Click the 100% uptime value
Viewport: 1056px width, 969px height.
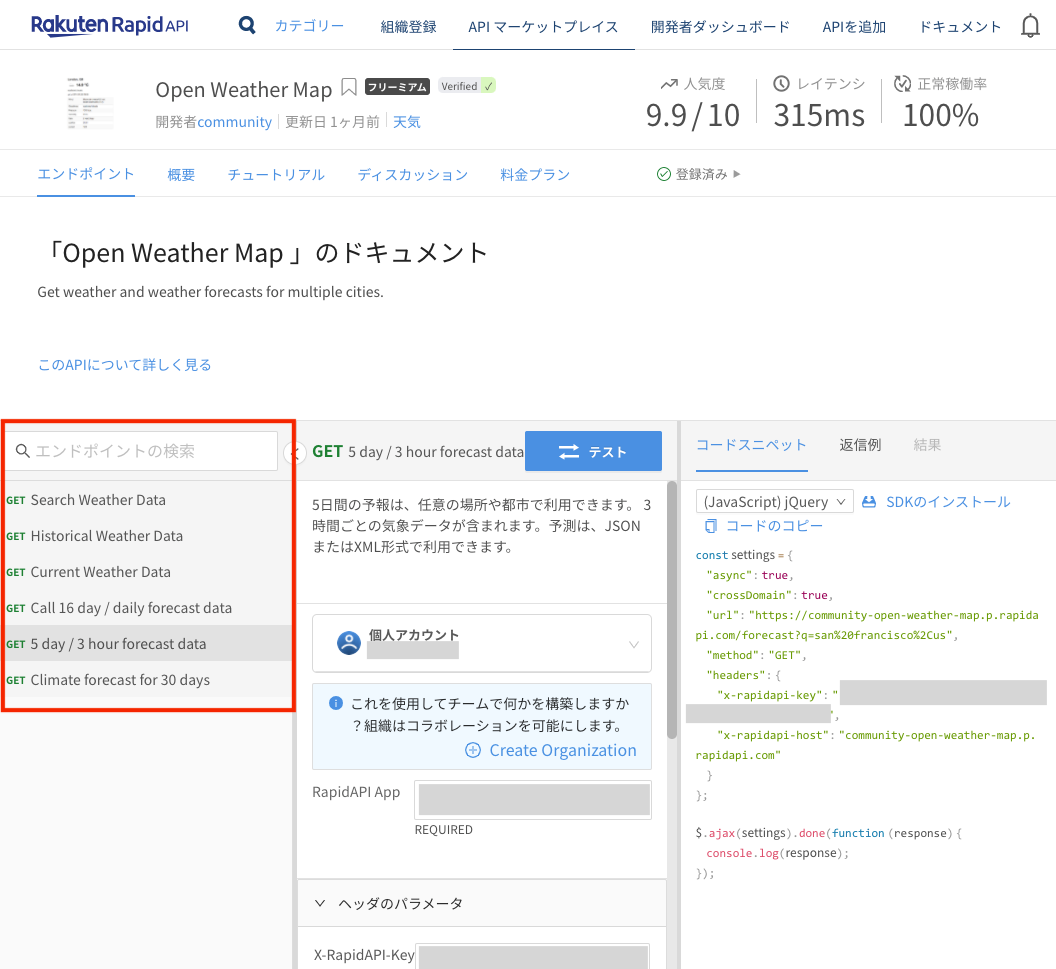(940, 115)
